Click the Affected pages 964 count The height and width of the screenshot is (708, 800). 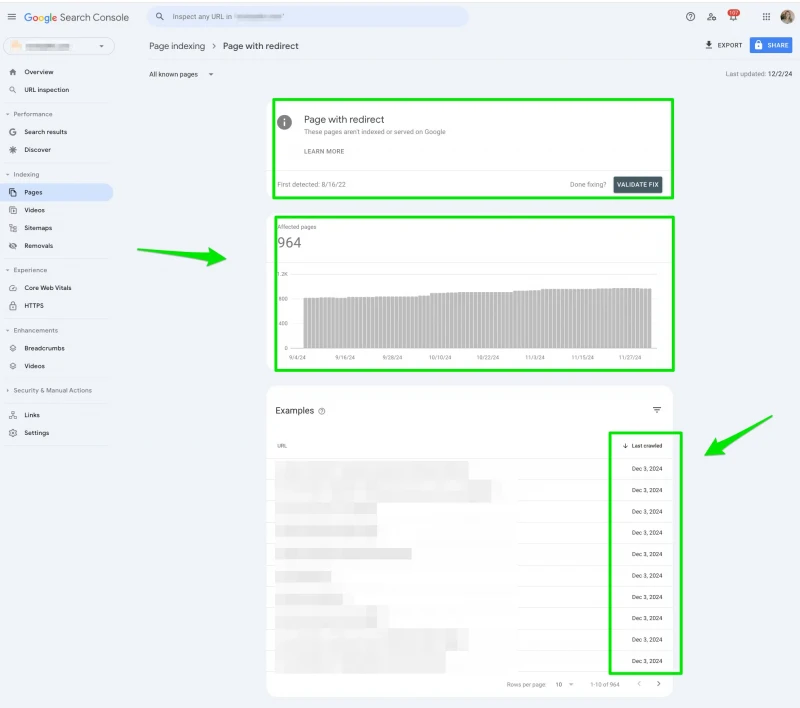click(289, 243)
